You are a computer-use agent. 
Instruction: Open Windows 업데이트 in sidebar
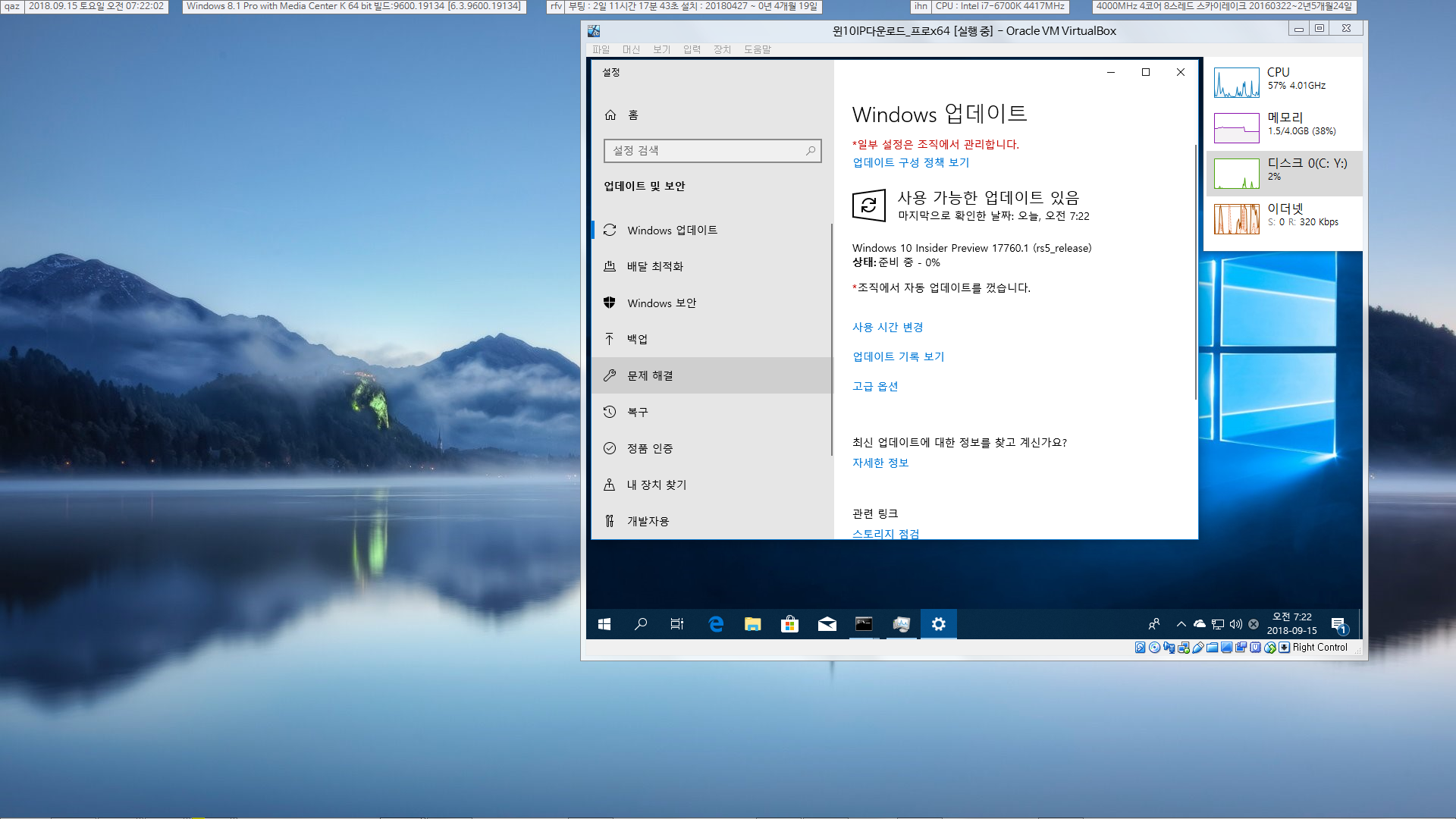tap(711, 230)
